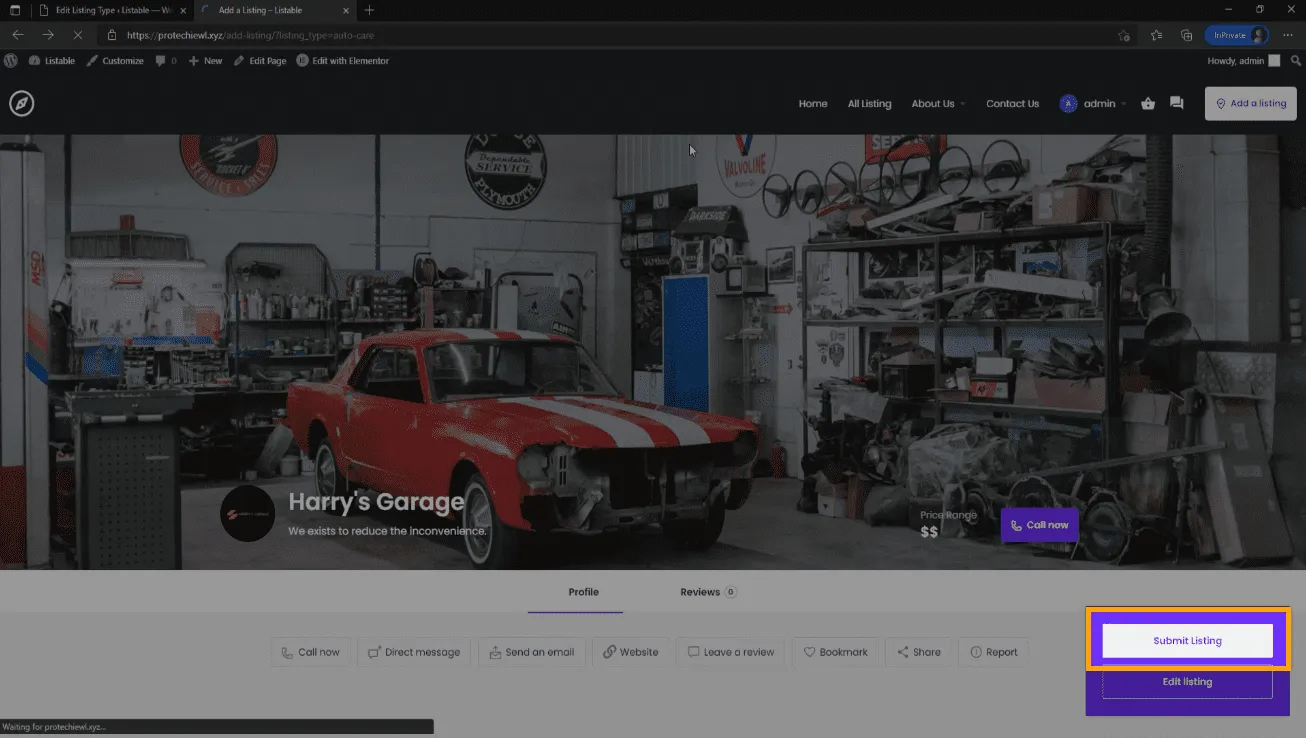Open the shopping basket icon
1306x738 pixels.
[1148, 103]
